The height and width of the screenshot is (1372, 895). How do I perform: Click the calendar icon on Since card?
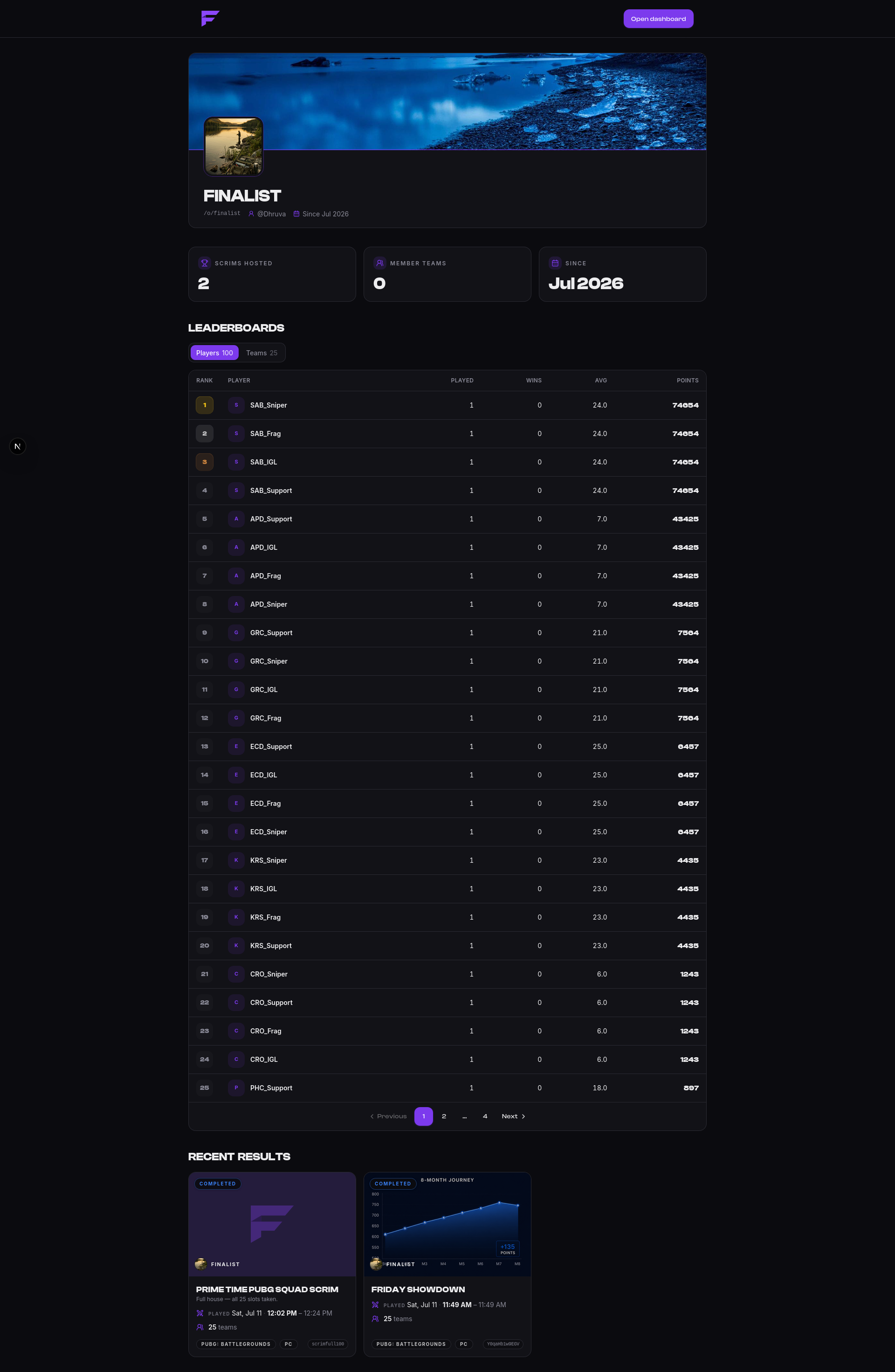tap(555, 263)
